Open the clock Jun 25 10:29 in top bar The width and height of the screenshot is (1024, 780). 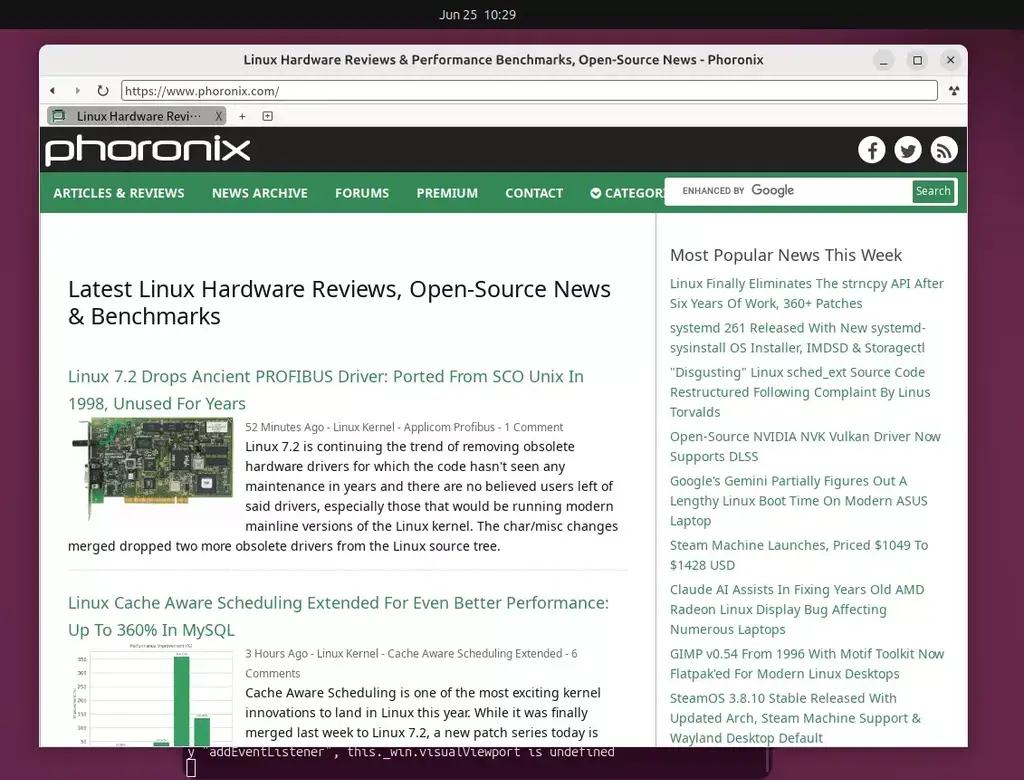click(x=477, y=14)
